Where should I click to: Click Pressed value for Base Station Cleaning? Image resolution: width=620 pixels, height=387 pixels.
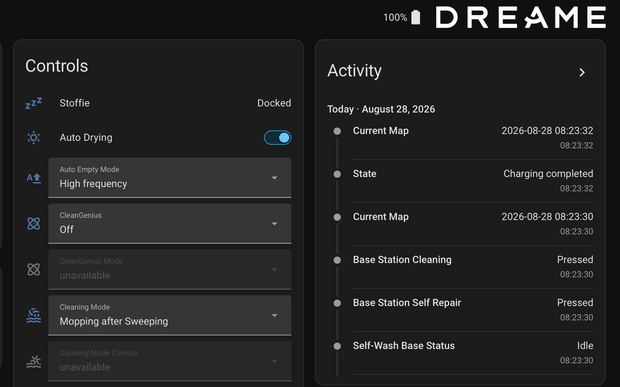(x=575, y=260)
